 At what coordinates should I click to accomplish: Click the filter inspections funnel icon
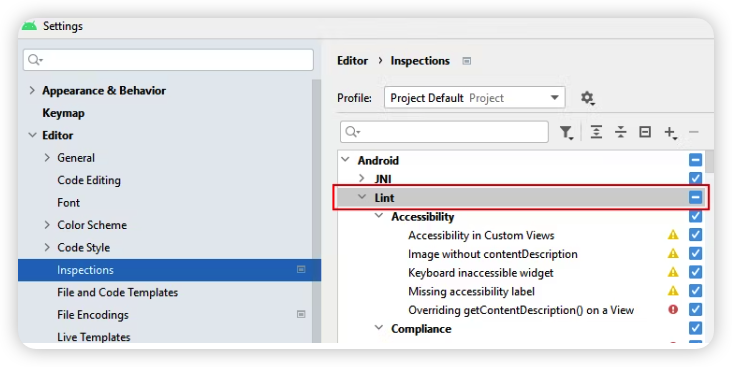566,133
